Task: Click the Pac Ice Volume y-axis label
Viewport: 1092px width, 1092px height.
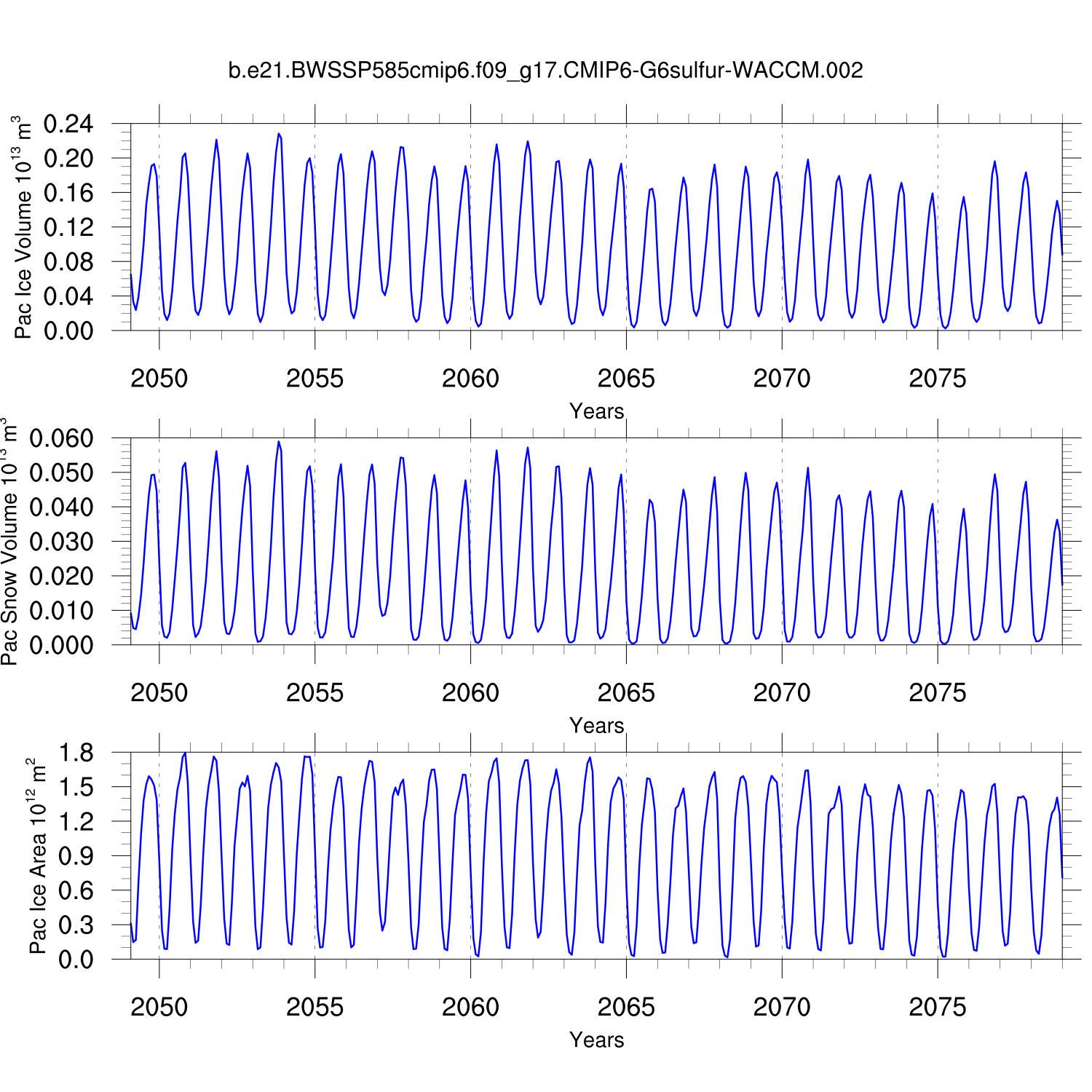Action: [23, 228]
